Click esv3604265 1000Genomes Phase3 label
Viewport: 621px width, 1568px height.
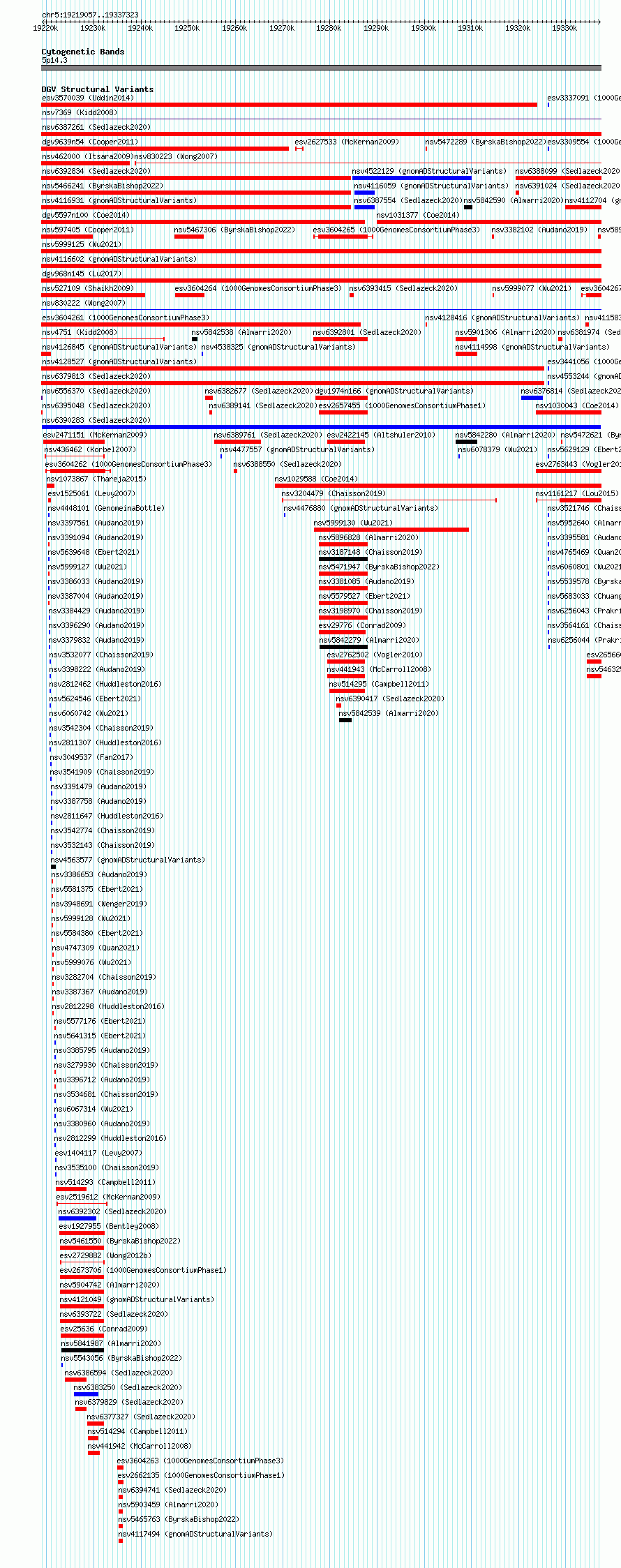396,230
